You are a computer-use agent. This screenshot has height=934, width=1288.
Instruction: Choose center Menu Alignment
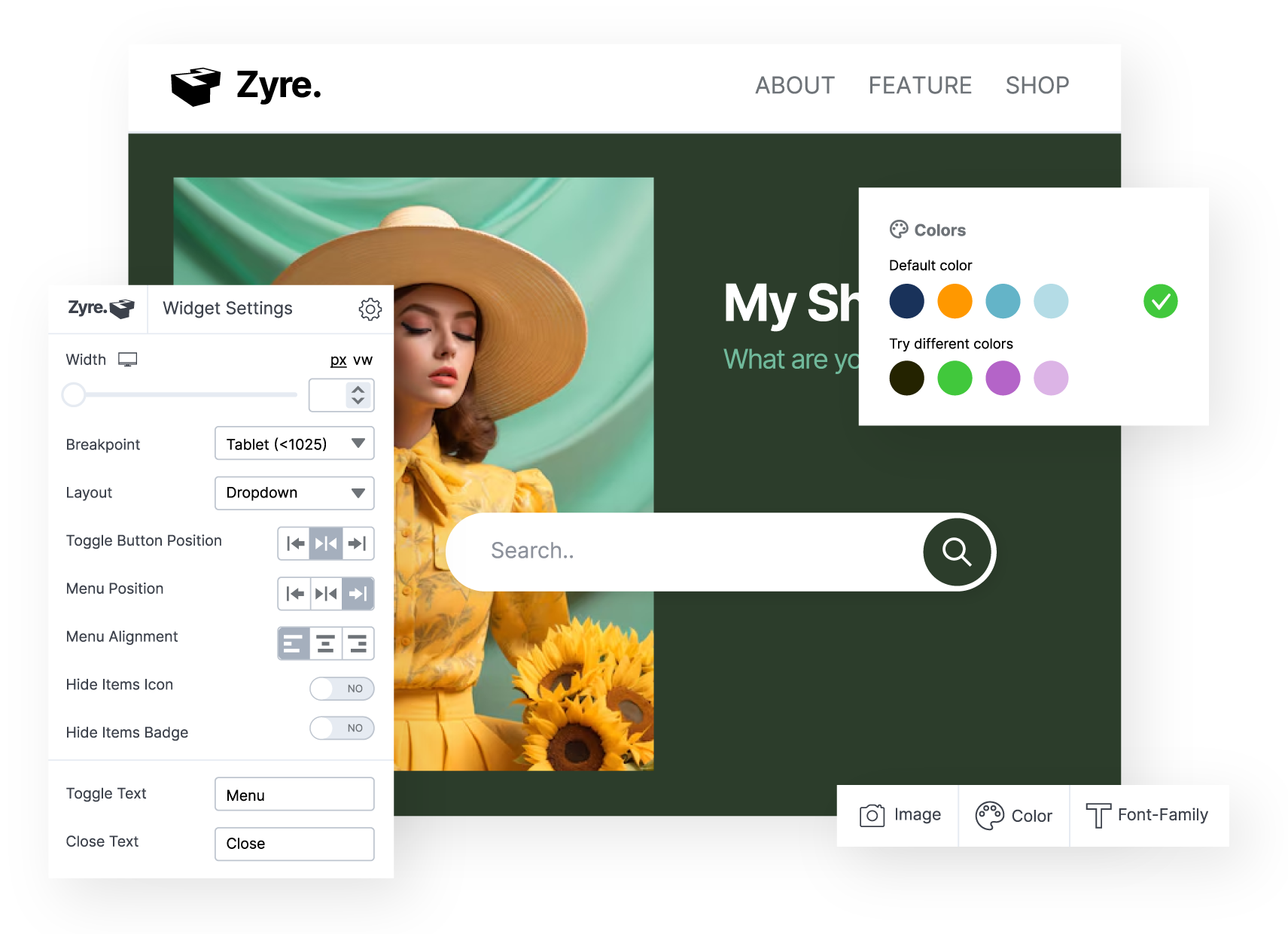[x=326, y=644]
